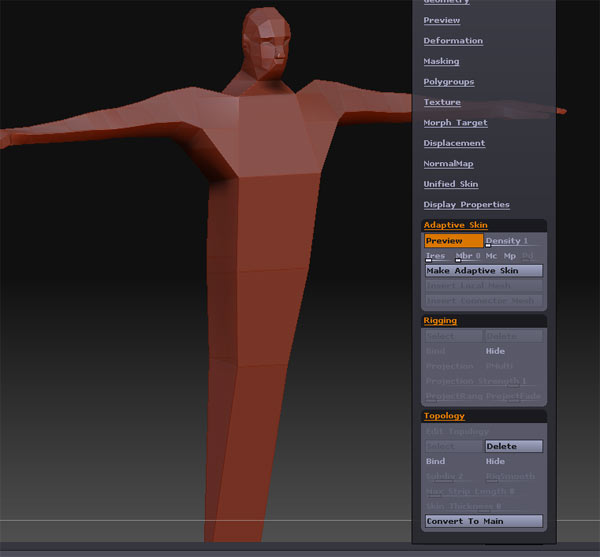This screenshot has height=557, width=600.
Task: Toggle Bind in the Topology section
Action: [x=435, y=461]
